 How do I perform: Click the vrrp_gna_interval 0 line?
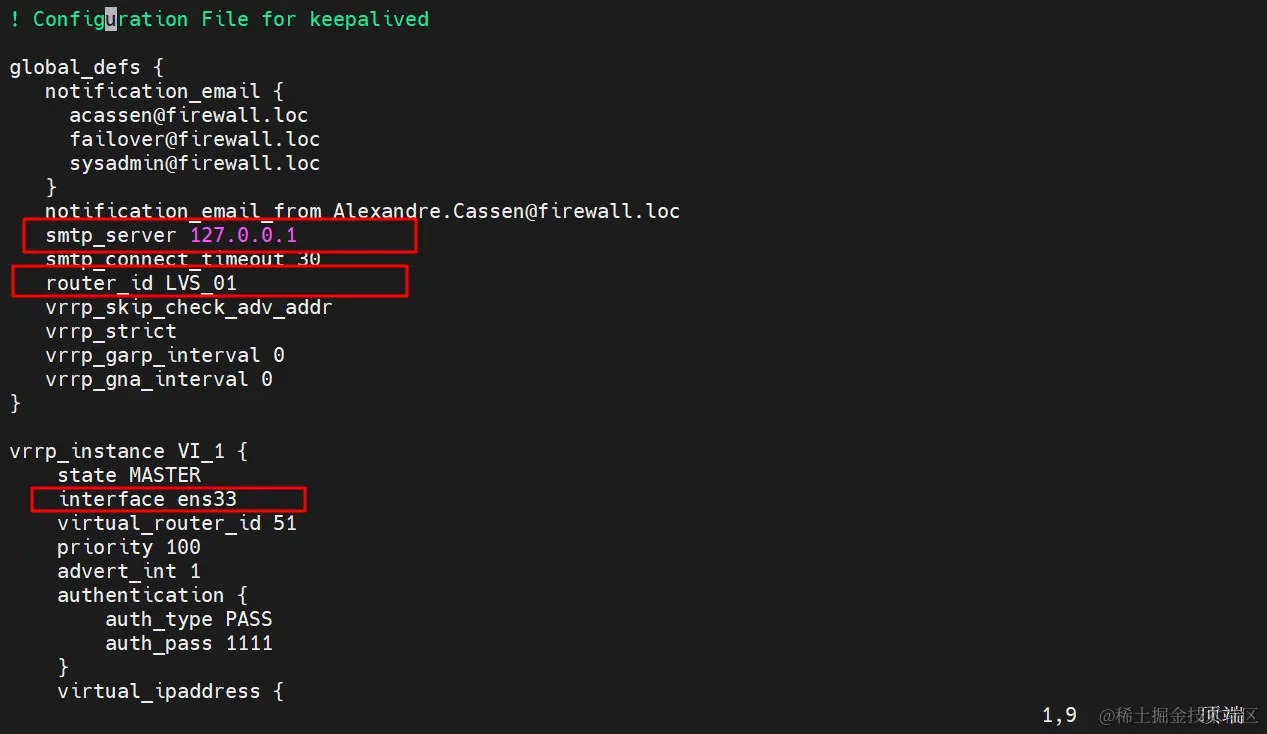(x=159, y=379)
